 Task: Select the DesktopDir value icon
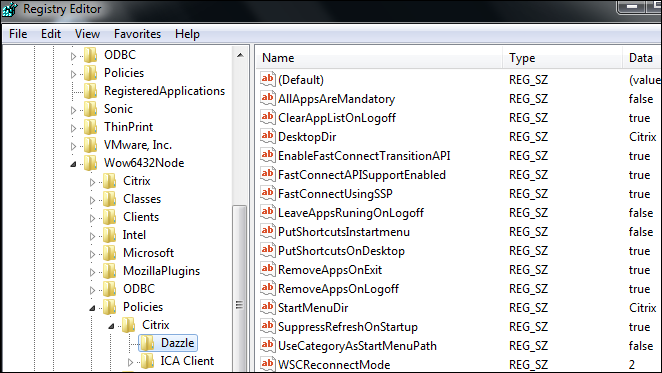click(x=268, y=136)
